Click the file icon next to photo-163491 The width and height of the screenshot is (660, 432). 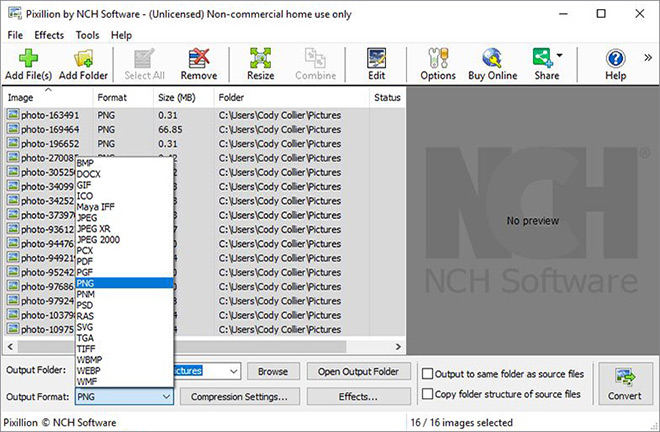tap(13, 115)
